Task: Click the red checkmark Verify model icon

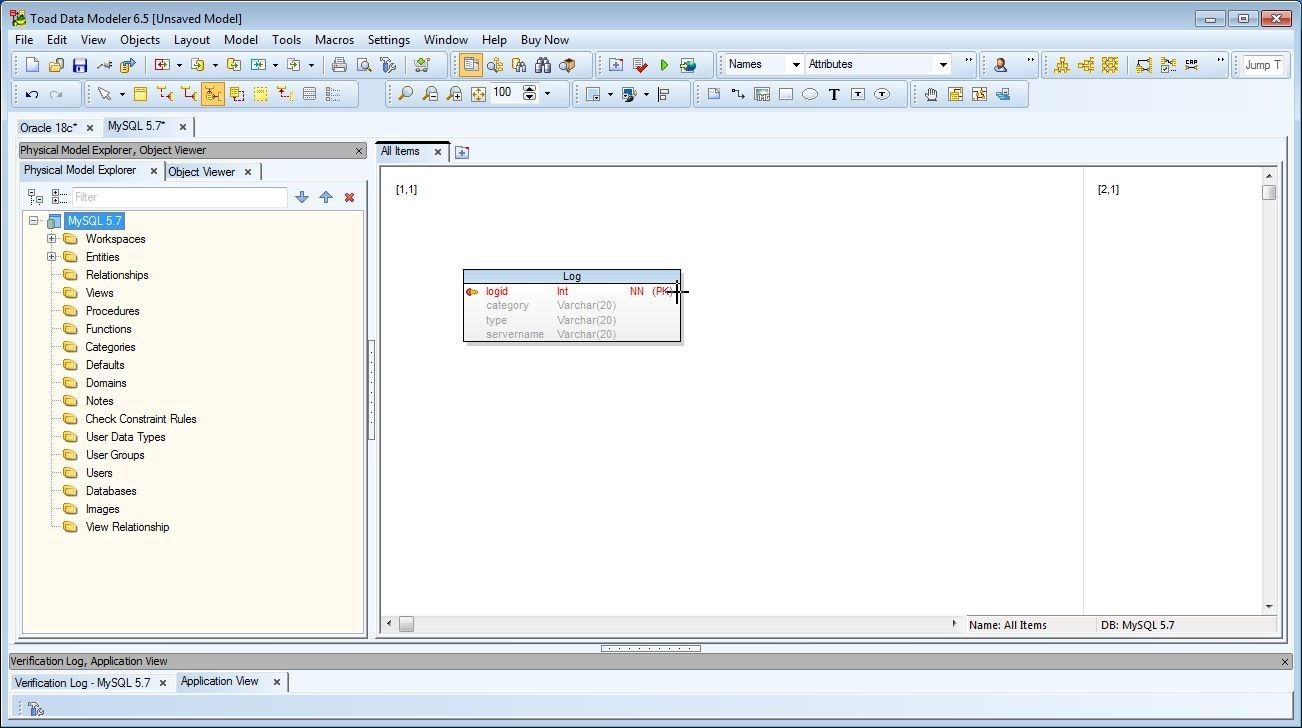Action: pos(640,65)
